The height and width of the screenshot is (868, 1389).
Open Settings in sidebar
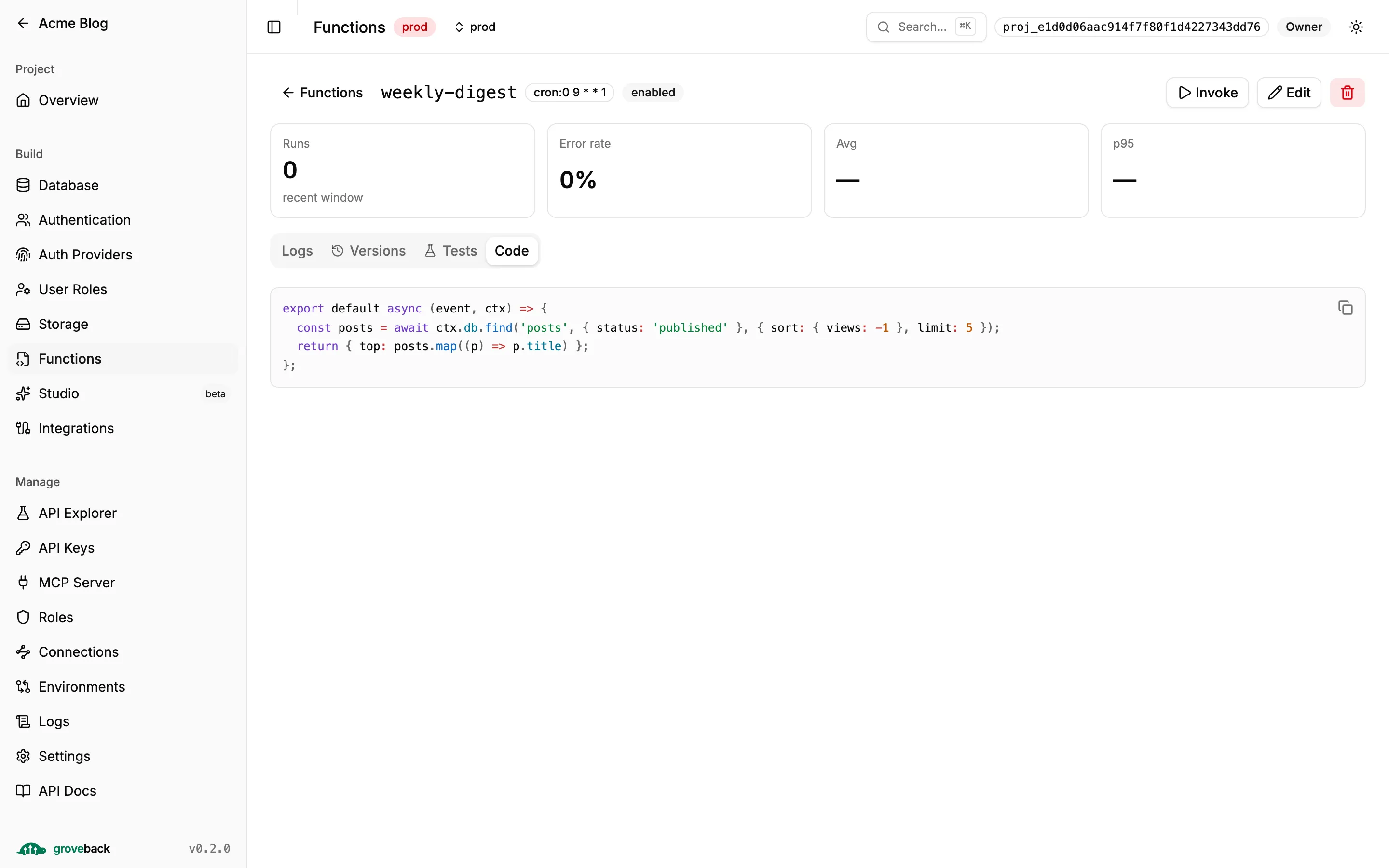coord(123,756)
